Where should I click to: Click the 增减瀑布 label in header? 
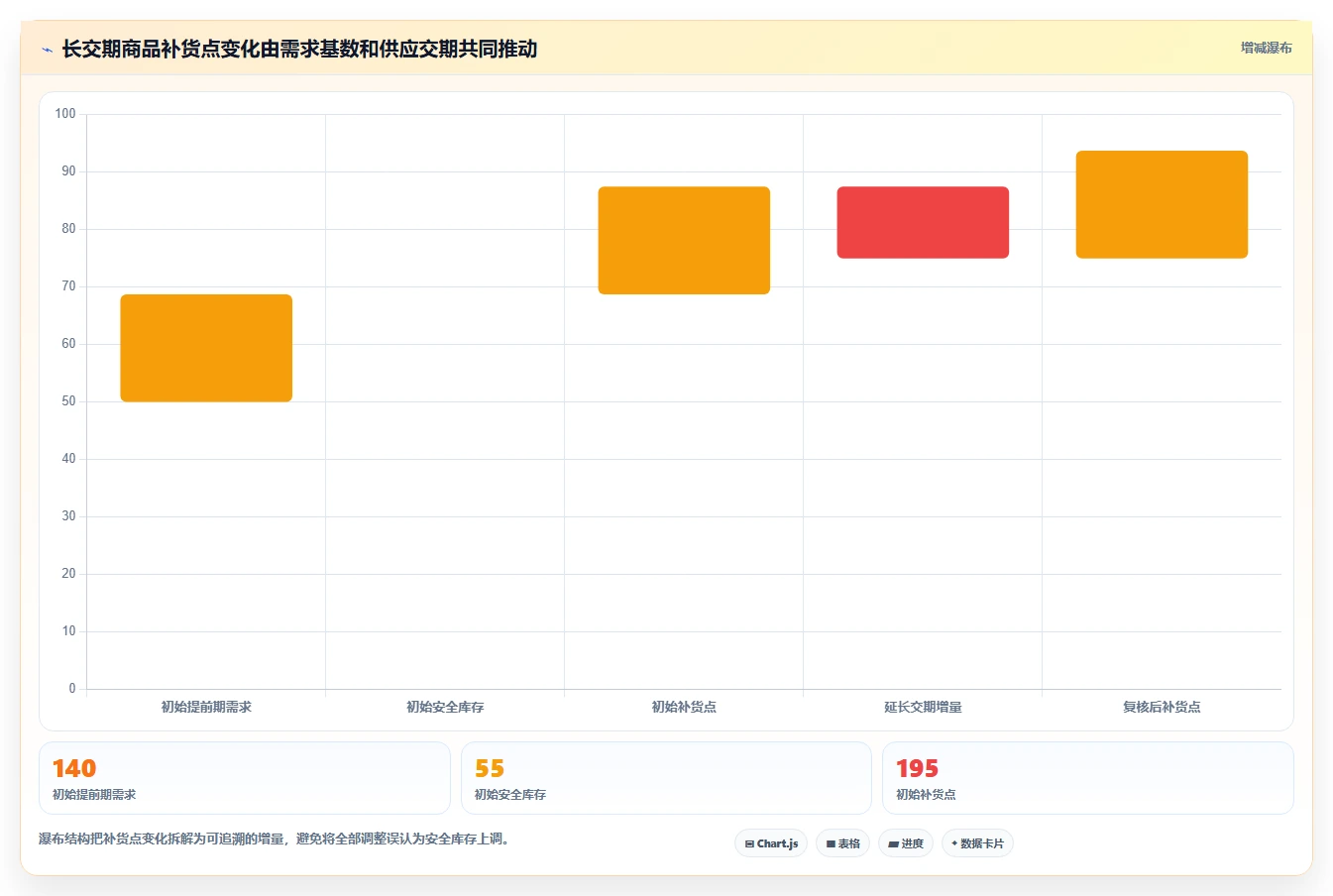tap(1266, 48)
